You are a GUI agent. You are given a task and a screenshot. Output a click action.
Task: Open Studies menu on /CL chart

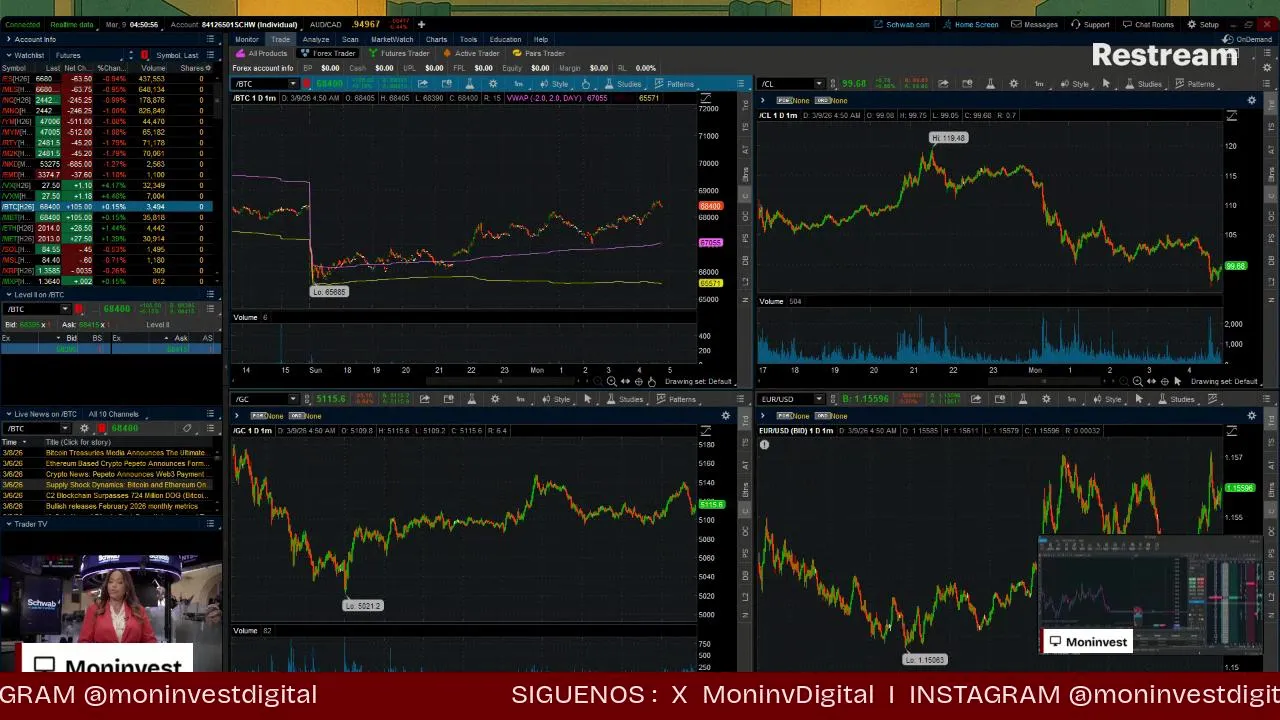(1144, 84)
